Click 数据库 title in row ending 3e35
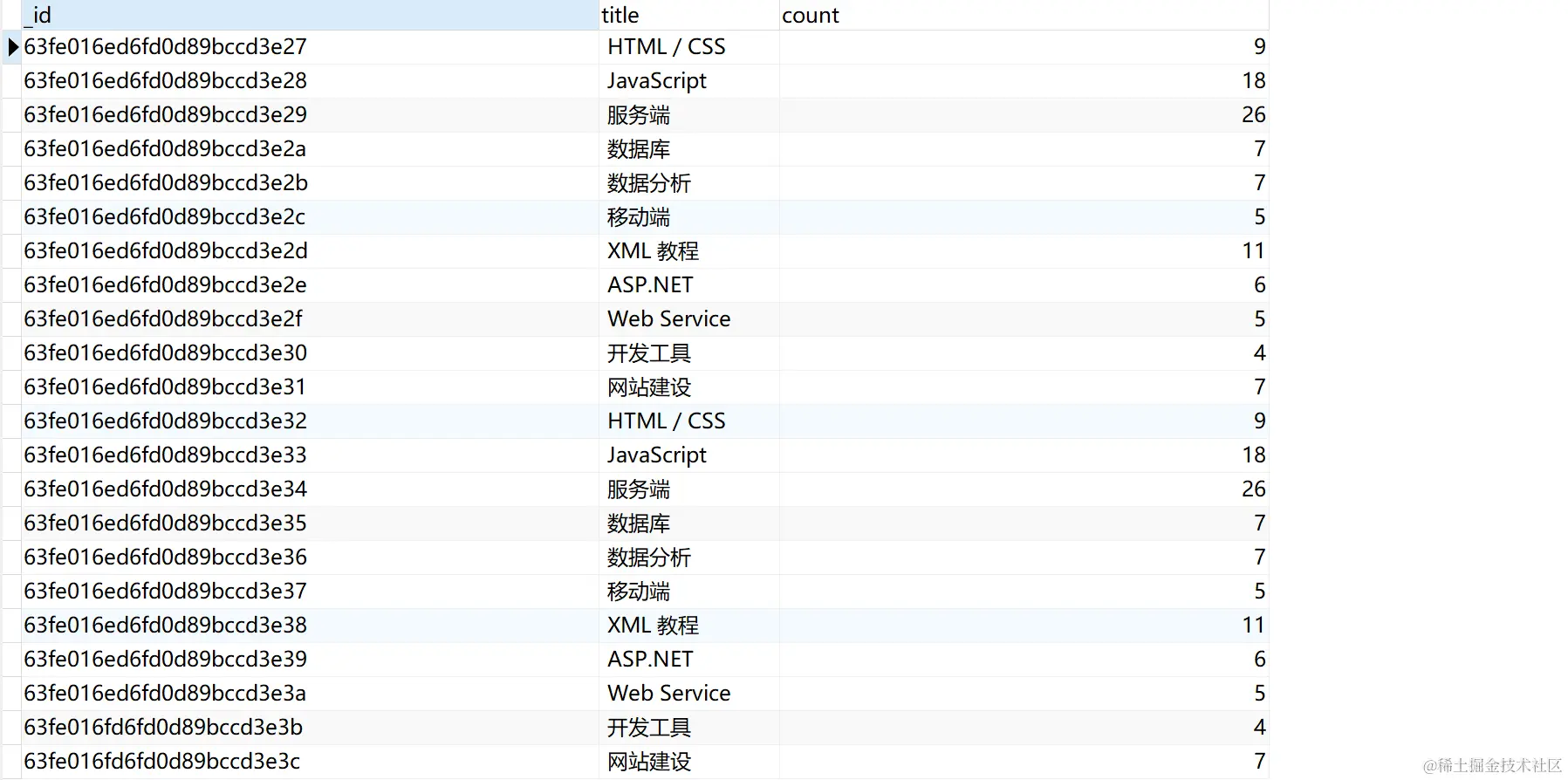The image size is (1568, 780). tap(688, 523)
